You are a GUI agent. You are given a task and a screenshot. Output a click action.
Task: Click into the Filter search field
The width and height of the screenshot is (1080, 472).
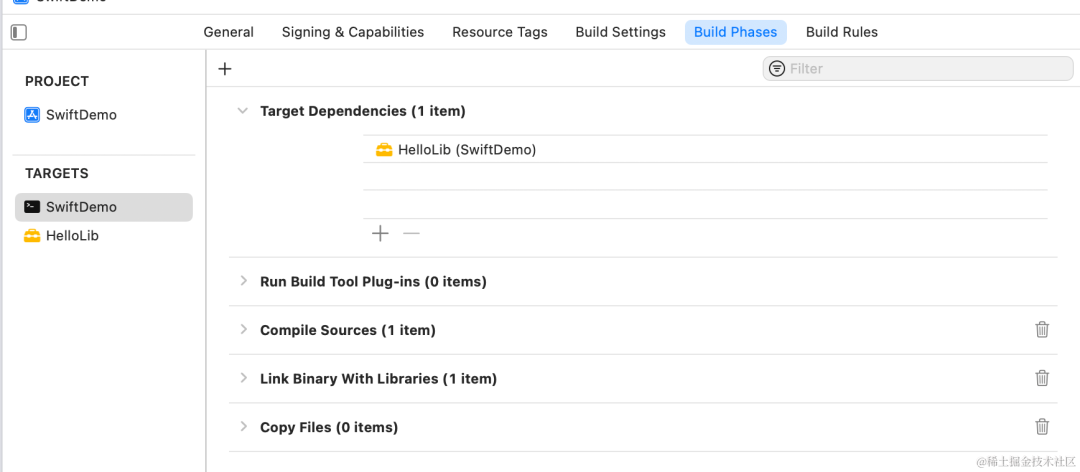(x=917, y=68)
